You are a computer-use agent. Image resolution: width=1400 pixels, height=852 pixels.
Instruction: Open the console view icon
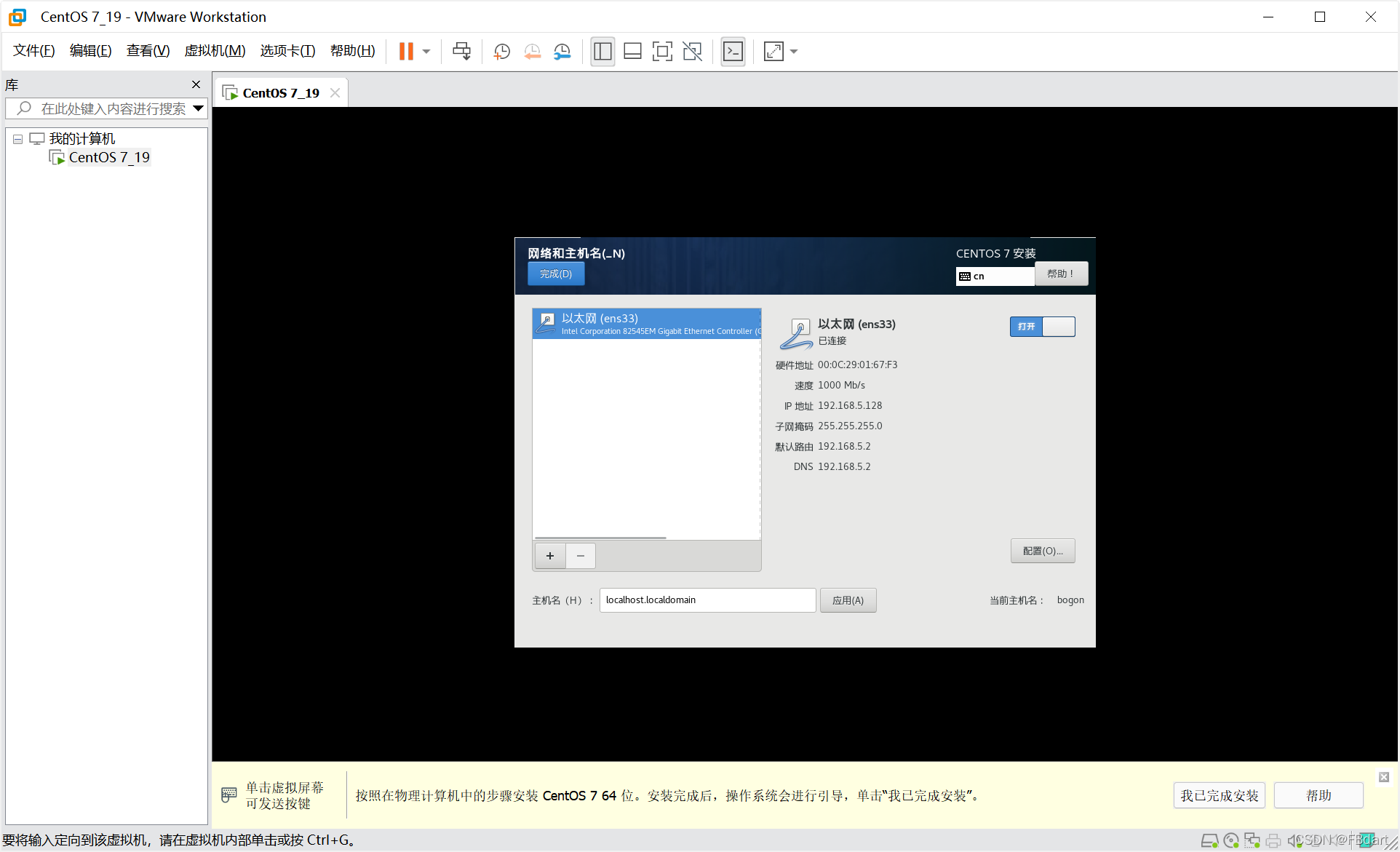coord(733,52)
